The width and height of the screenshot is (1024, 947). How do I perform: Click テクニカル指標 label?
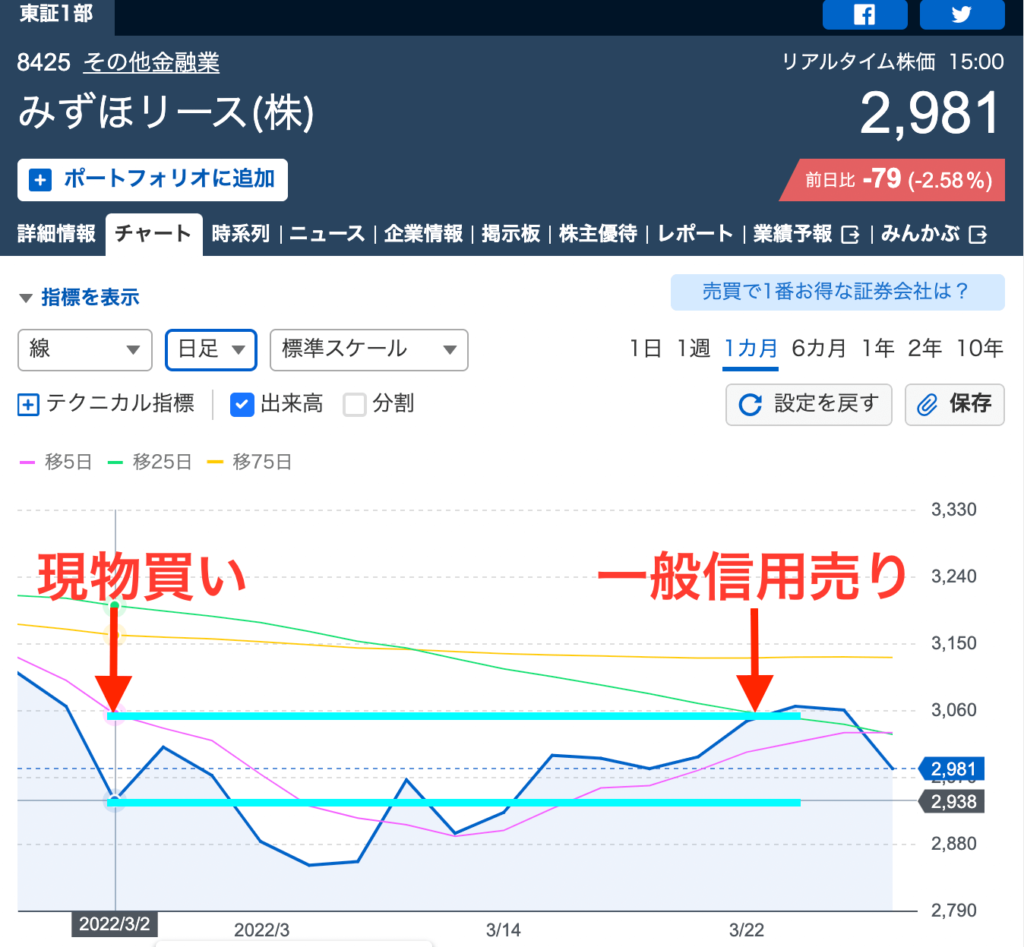pos(120,404)
